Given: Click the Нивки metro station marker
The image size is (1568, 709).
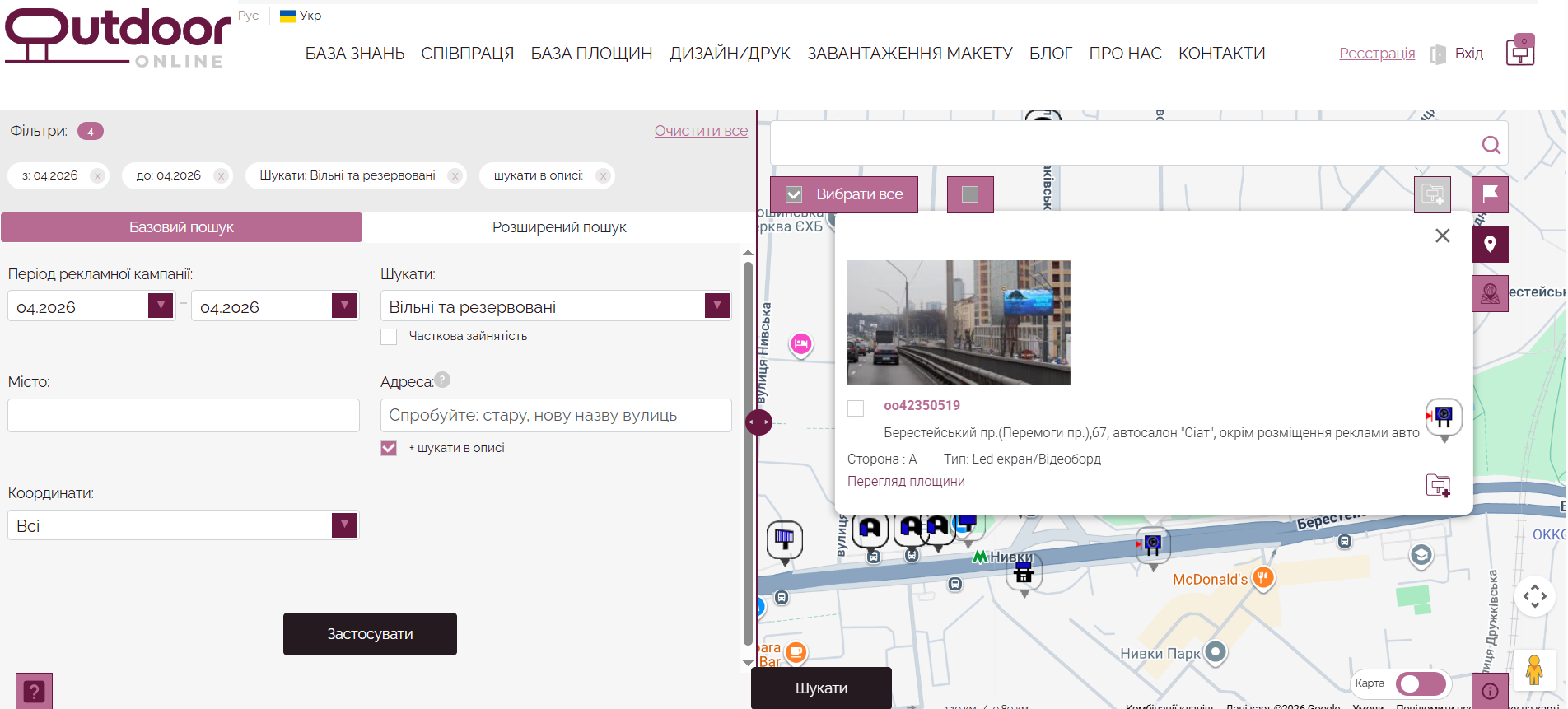Looking at the screenshot, I should 980,557.
